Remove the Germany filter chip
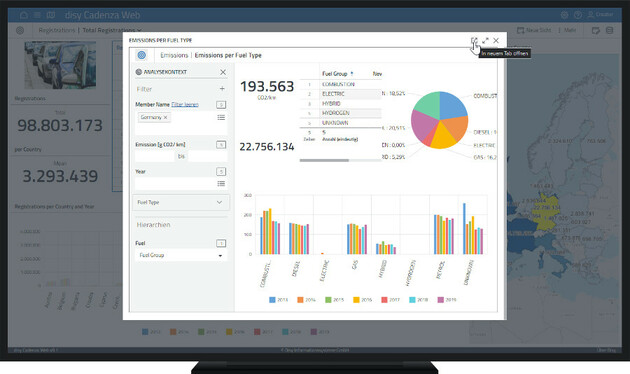The image size is (630, 374). coord(165,117)
